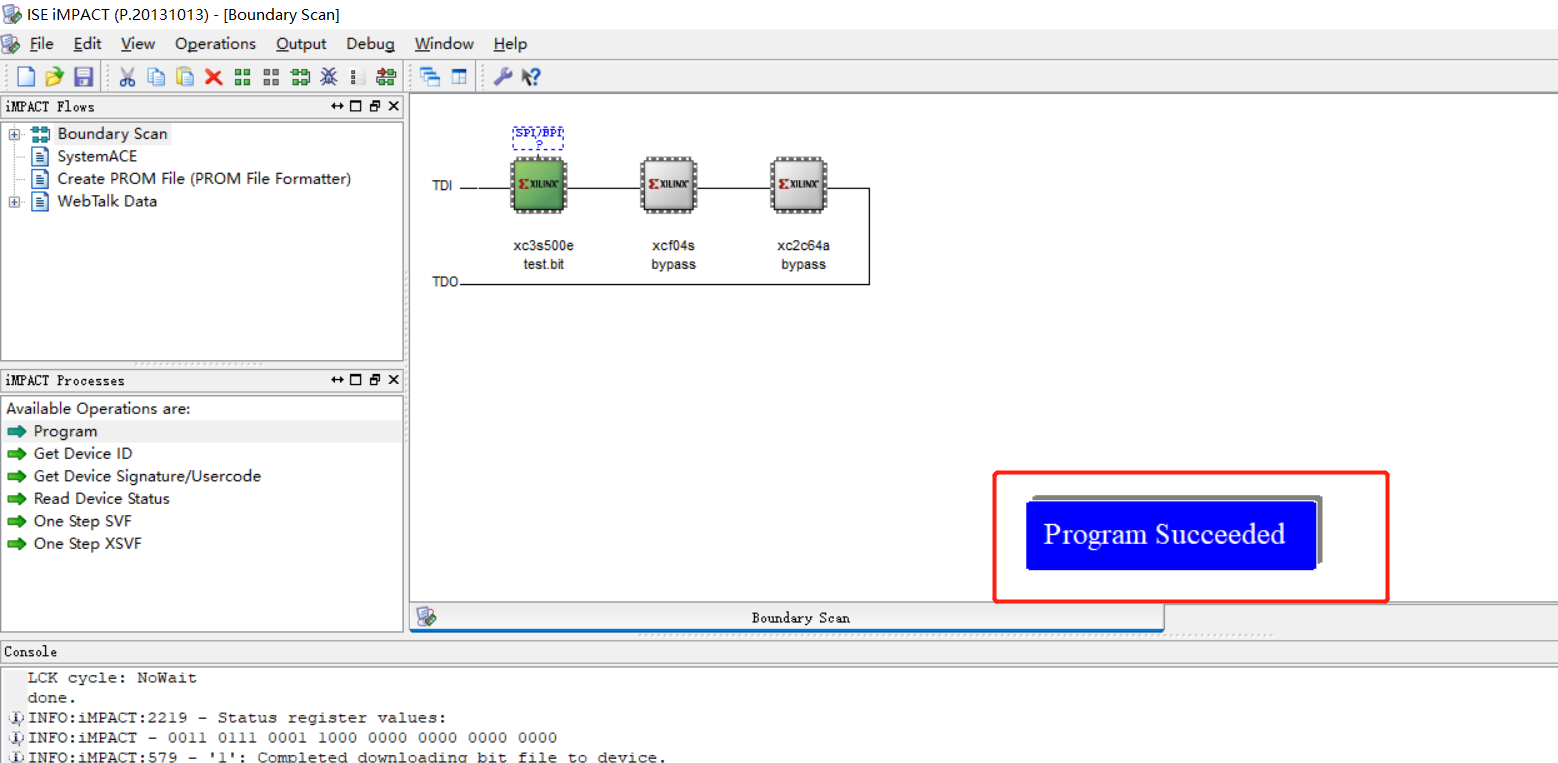Select the green xc3s500e Xilinx chip

coord(538,185)
